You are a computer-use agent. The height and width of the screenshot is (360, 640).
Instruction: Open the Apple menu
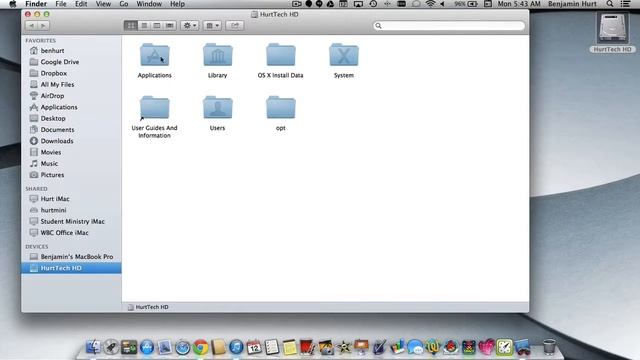click(13, 4)
